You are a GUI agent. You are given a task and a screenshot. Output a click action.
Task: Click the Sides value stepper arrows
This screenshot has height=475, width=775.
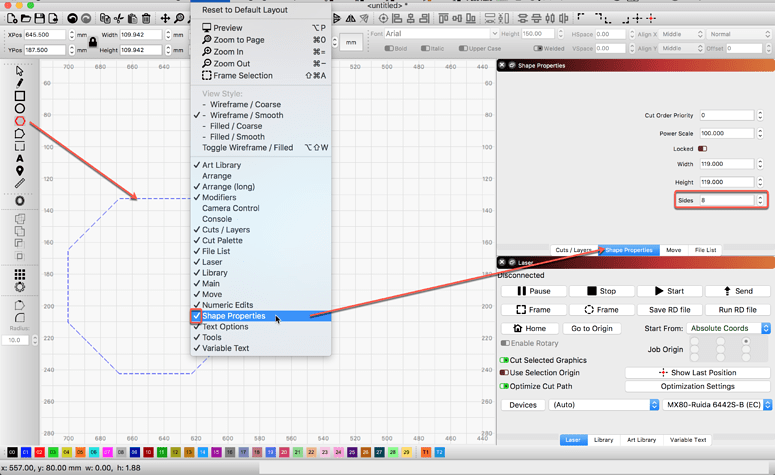point(760,200)
